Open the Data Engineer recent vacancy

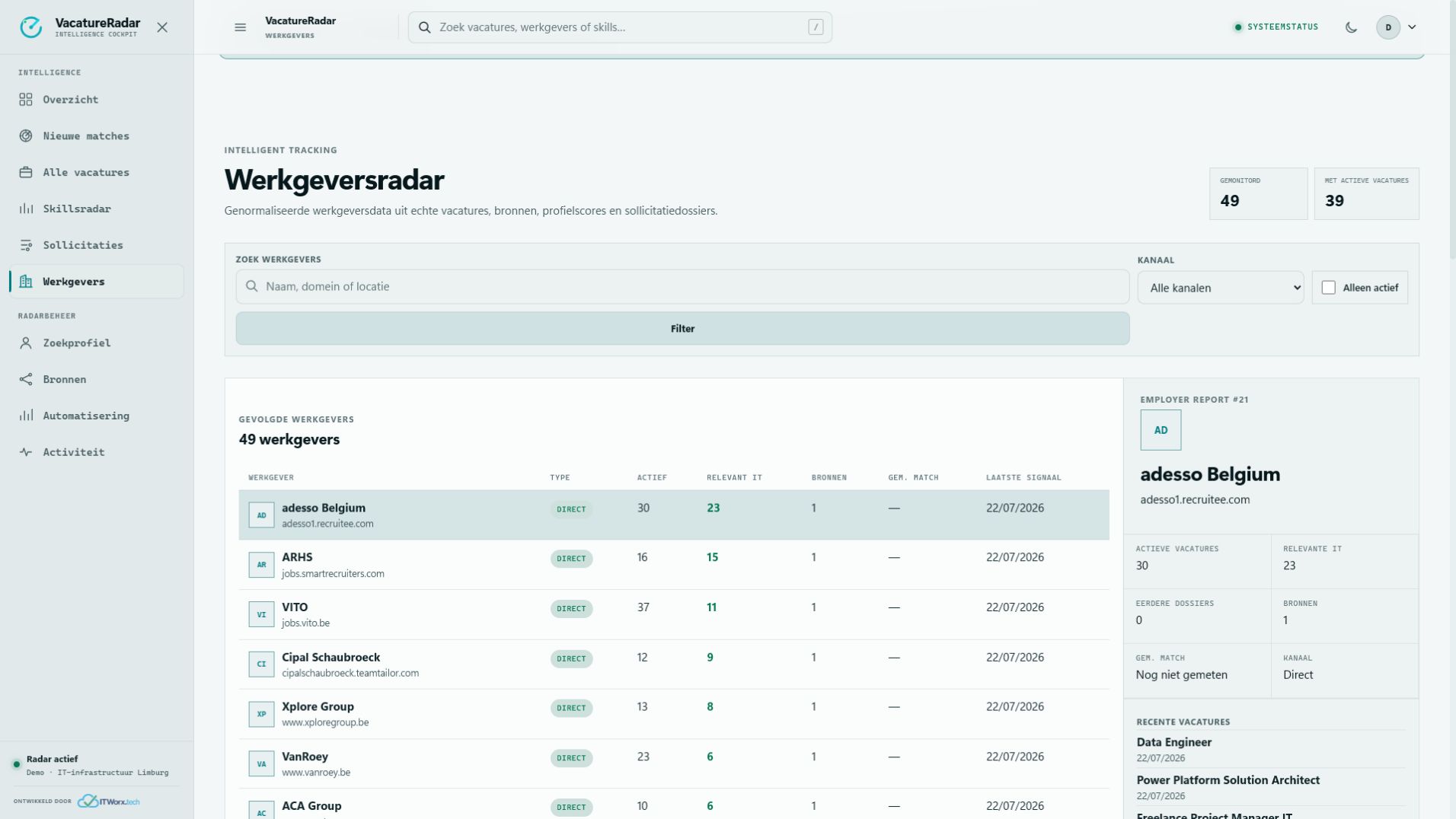pos(1173,743)
